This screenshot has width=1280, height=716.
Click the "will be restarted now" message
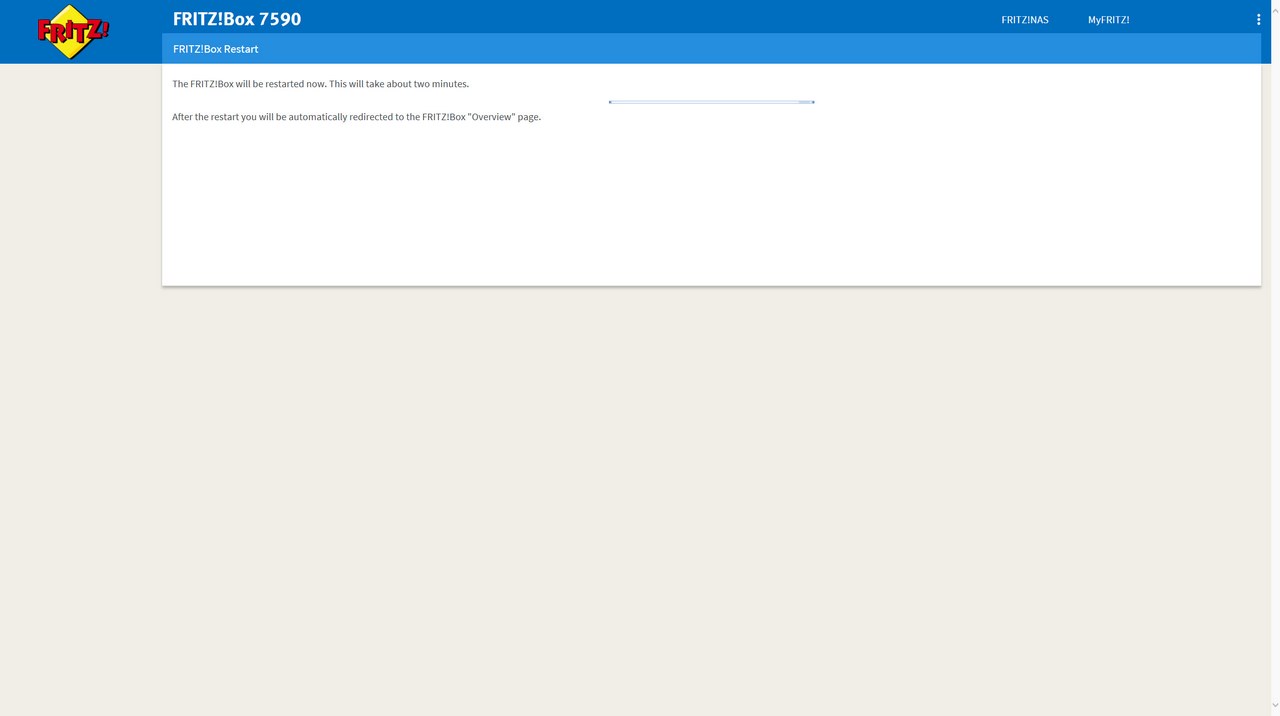click(x=320, y=84)
